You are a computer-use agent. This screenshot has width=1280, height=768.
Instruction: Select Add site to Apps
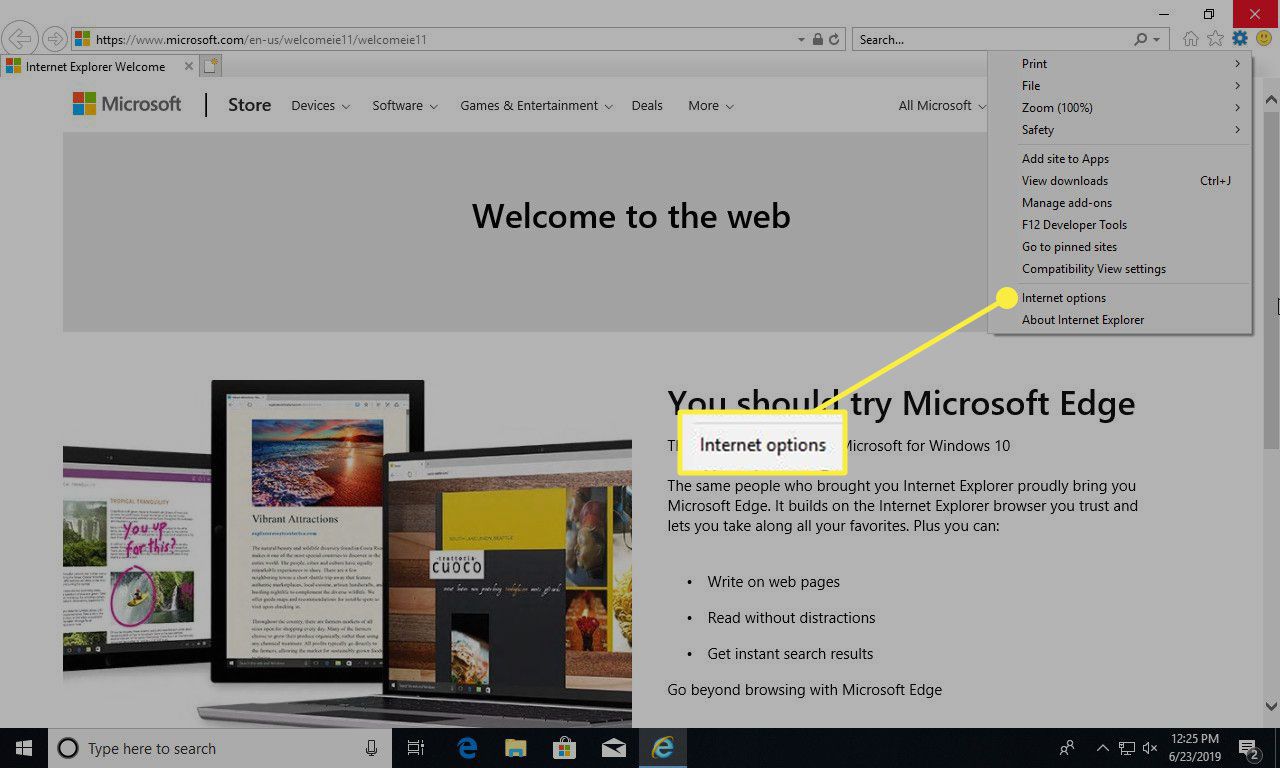point(1119,159)
